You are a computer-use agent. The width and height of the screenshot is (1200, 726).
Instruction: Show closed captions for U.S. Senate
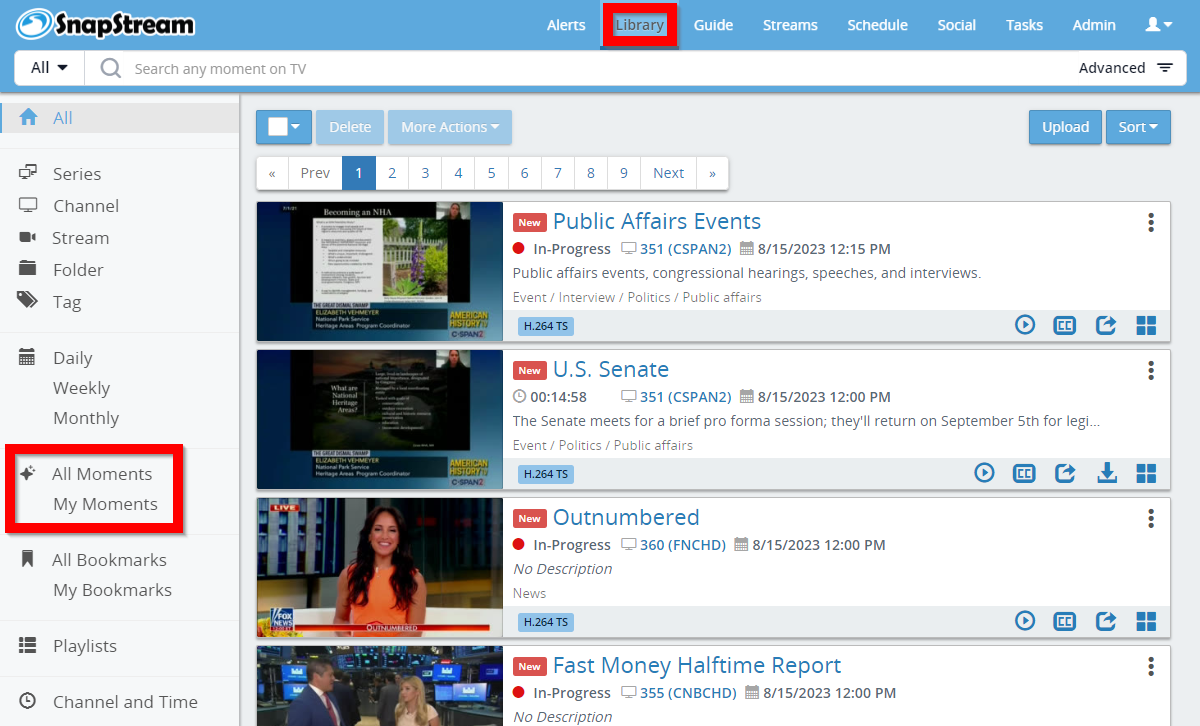[x=1024, y=473]
